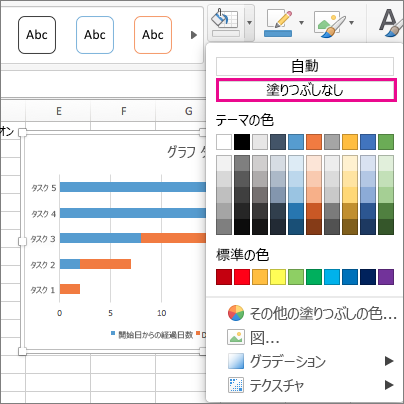Expand the Shape Outline dropdown arrow
Image resolution: width=404 pixels, height=404 pixels.
(x=301, y=23)
